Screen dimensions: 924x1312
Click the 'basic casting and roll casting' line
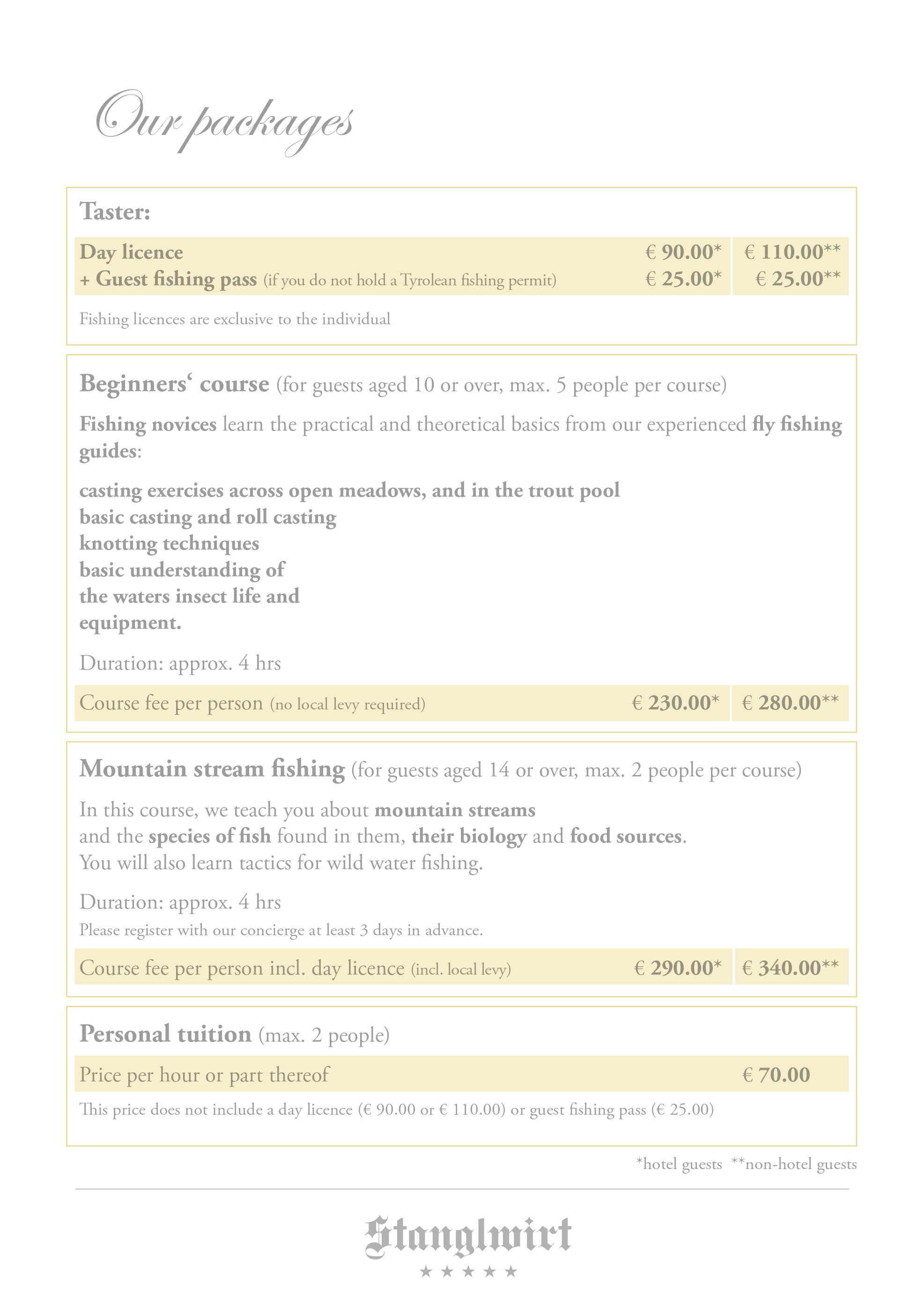point(208,517)
